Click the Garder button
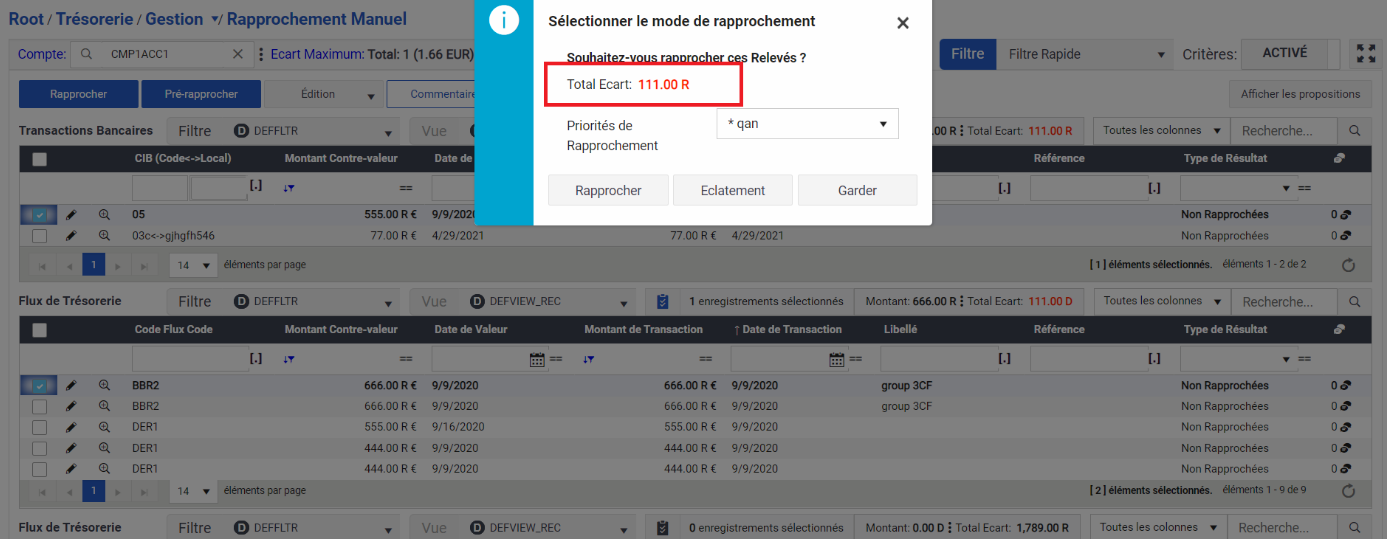 (x=857, y=190)
